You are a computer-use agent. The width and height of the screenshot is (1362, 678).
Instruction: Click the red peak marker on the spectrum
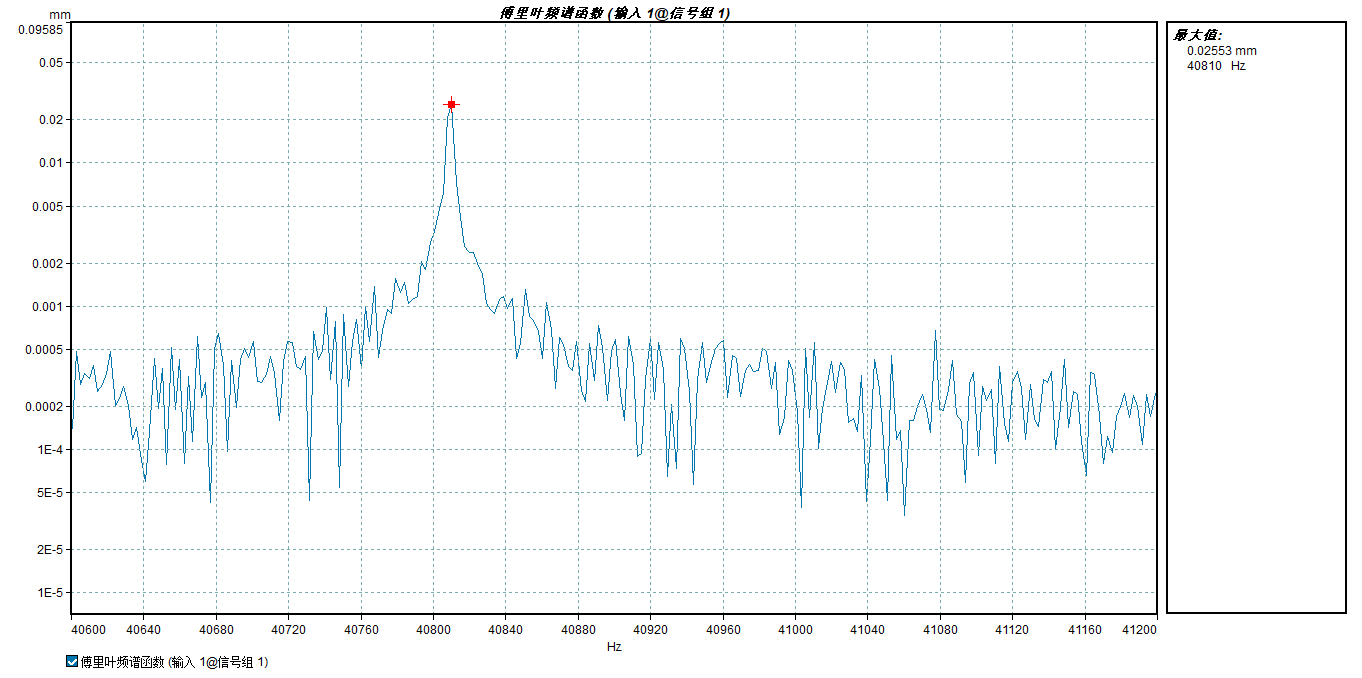point(451,104)
